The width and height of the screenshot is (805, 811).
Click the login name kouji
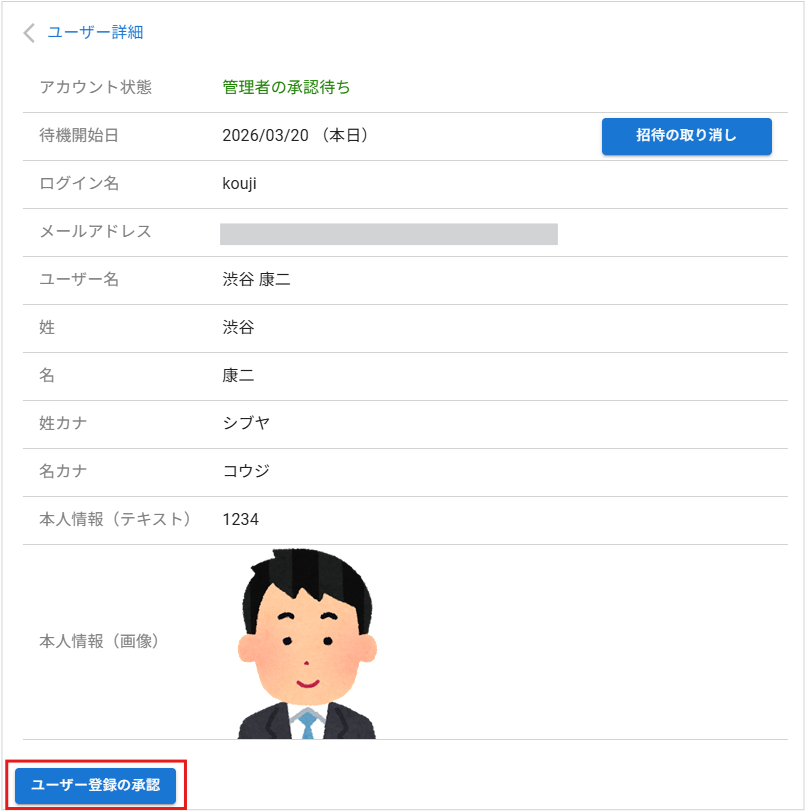pos(240,184)
